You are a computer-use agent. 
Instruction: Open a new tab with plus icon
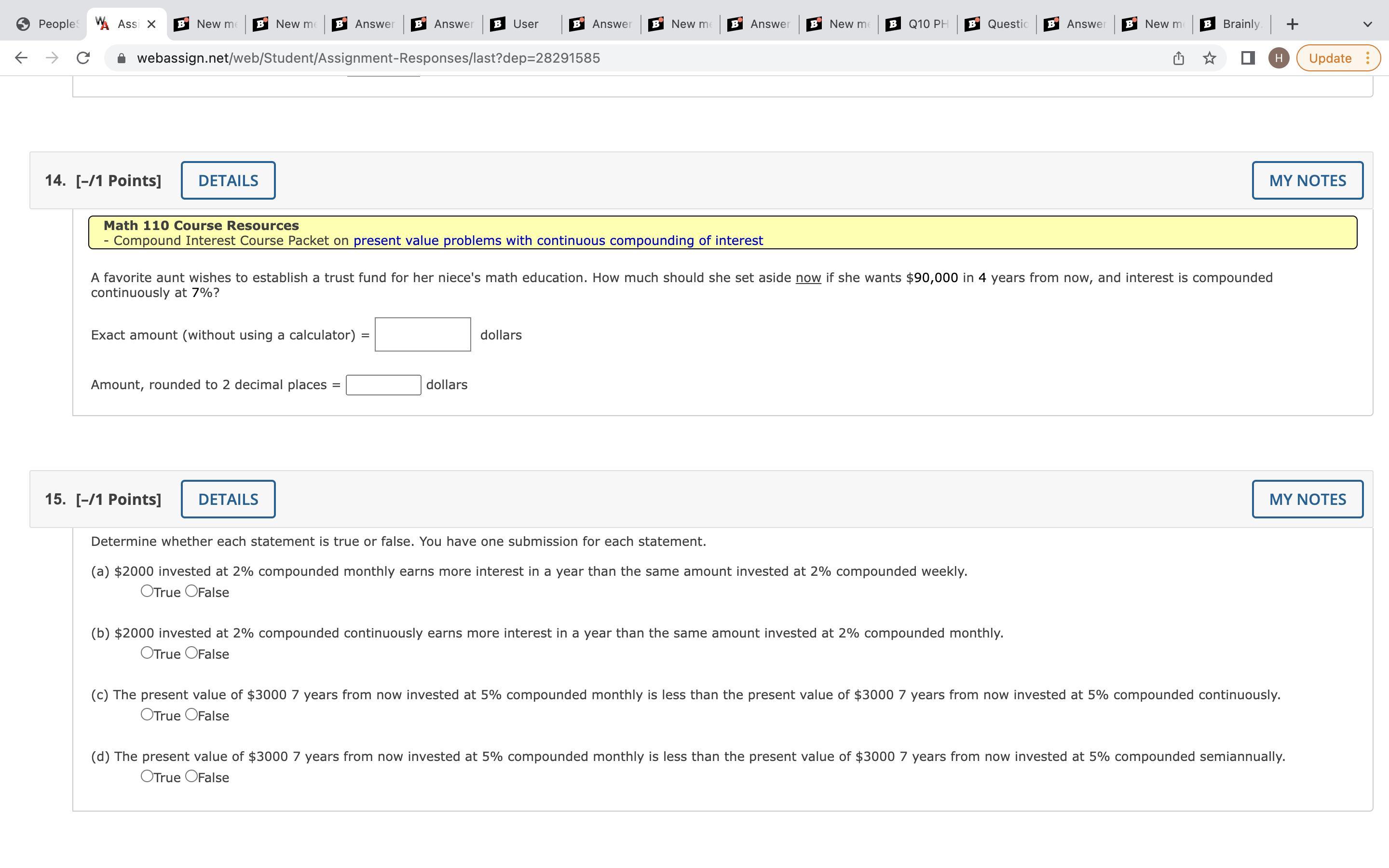tap(1292, 24)
